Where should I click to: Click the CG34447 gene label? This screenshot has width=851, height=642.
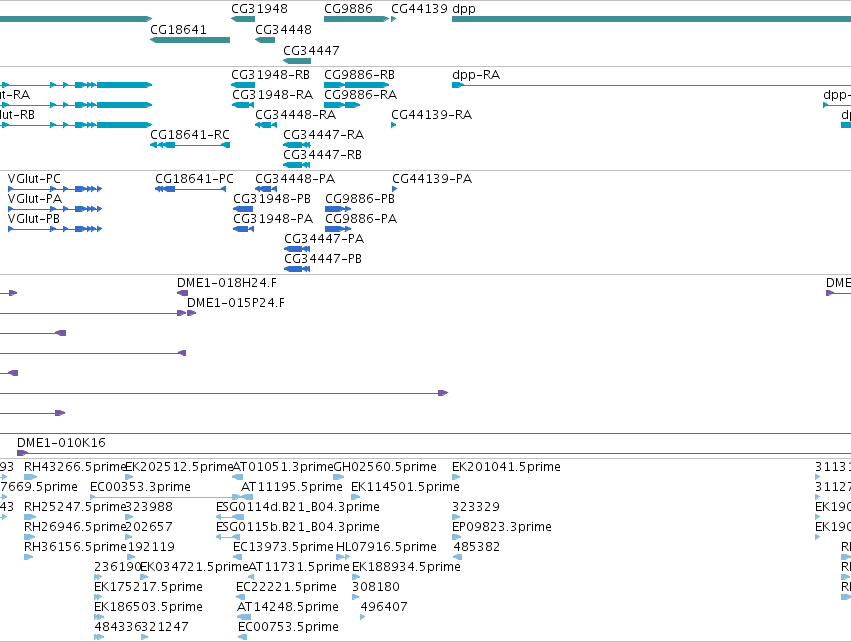tap(312, 50)
